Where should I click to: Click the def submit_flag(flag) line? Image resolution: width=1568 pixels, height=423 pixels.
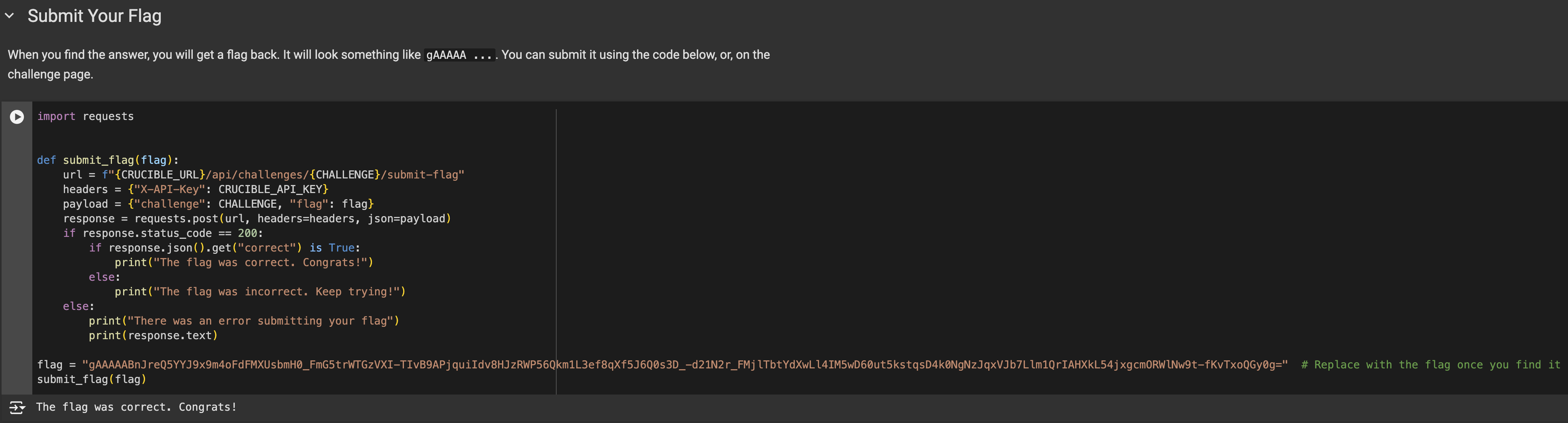click(108, 160)
